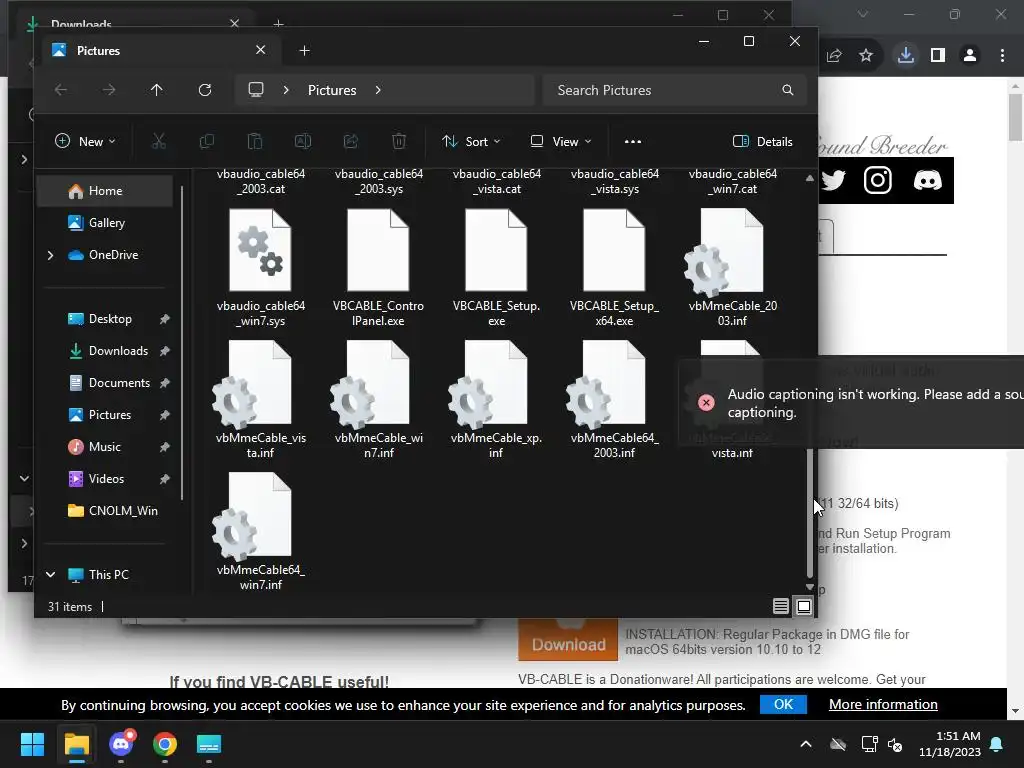This screenshot has width=1024, height=768.
Task: Select vbMmeCable_xp.inf file
Action: click(x=496, y=400)
